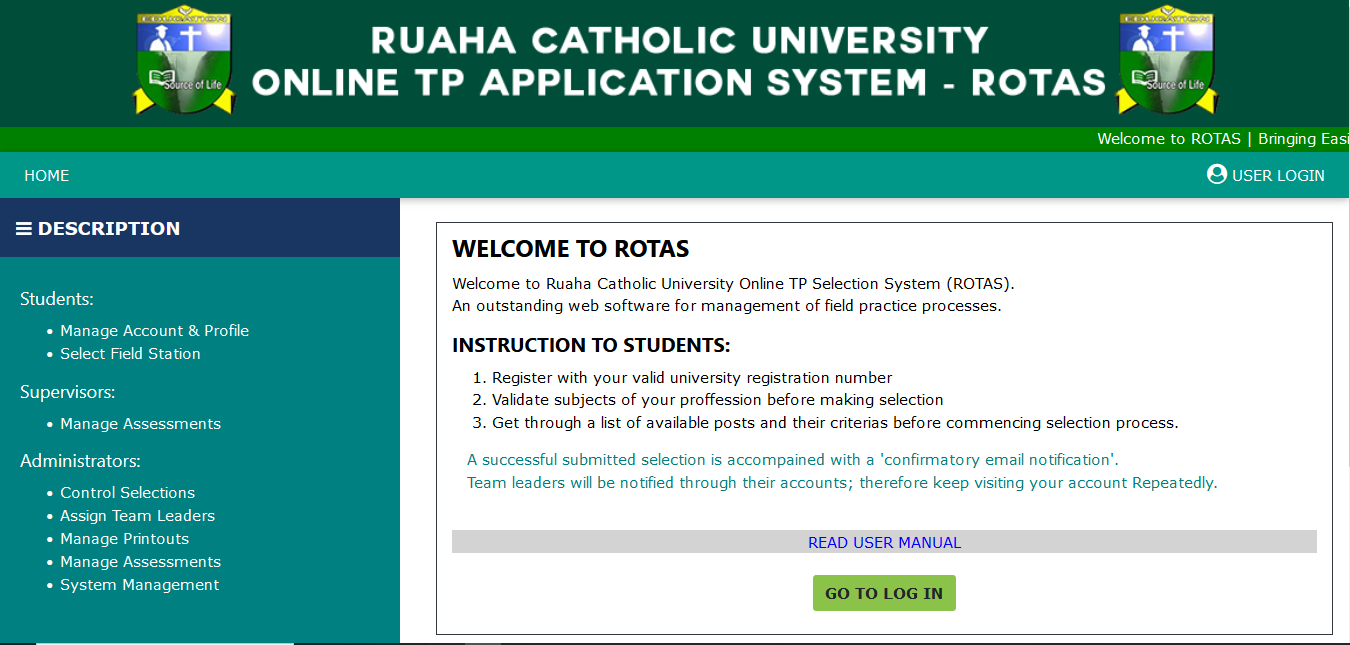The width and height of the screenshot is (1350, 645).
Task: Click Manage Printouts in the sidebar
Action: (124, 539)
